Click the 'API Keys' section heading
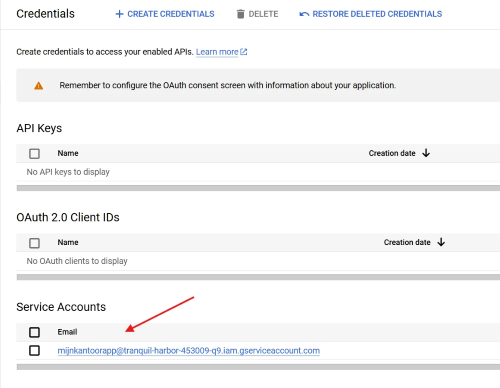Viewport: 500px width, 388px height. click(x=39, y=128)
